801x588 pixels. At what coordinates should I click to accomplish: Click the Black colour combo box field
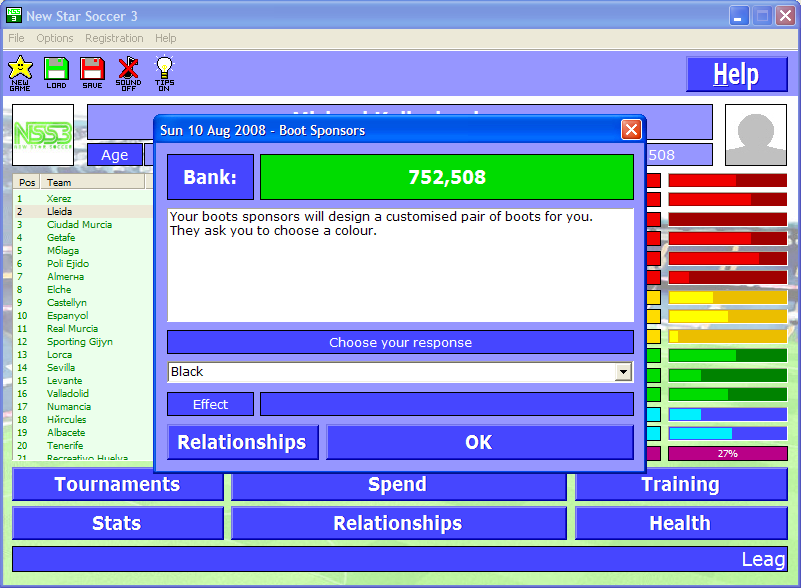tap(390, 372)
